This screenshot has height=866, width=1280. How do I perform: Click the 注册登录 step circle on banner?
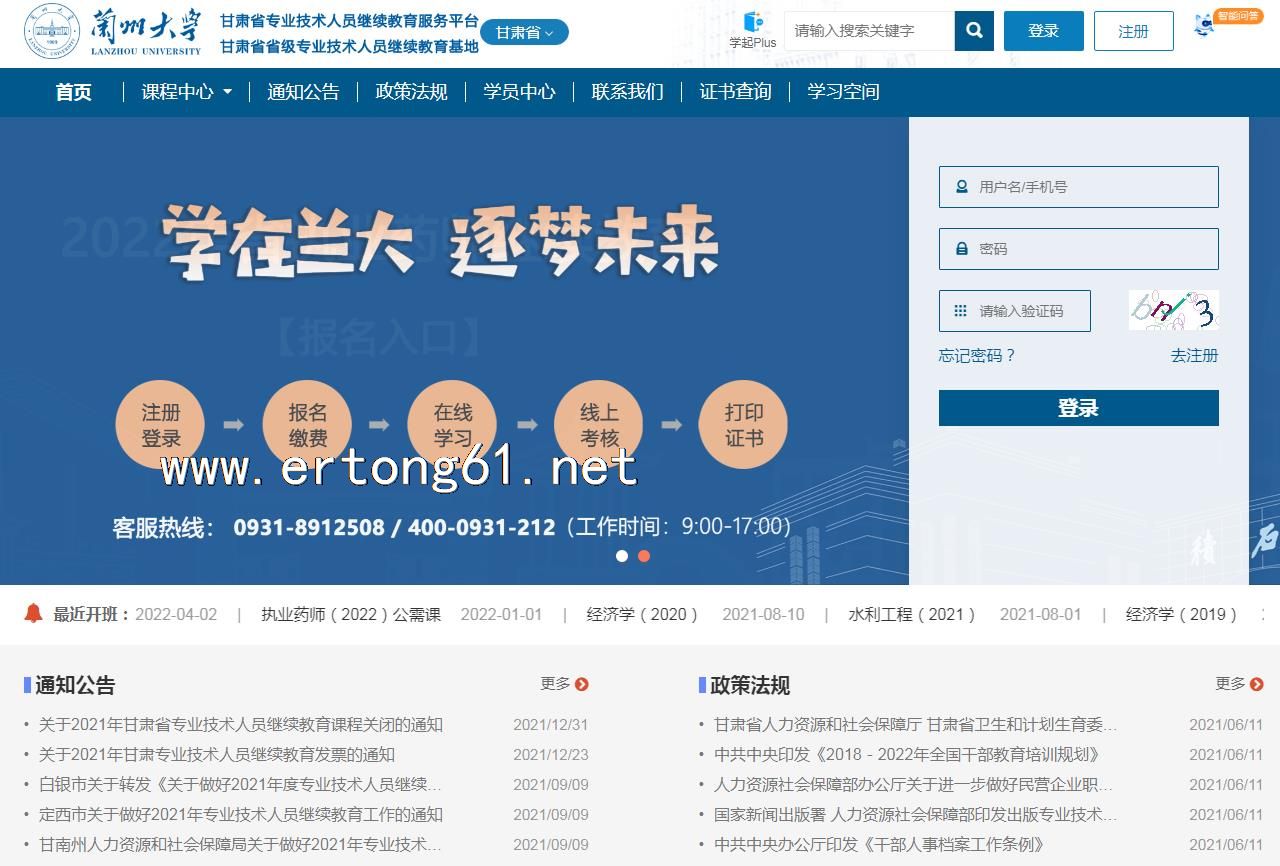pyautogui.click(x=160, y=425)
